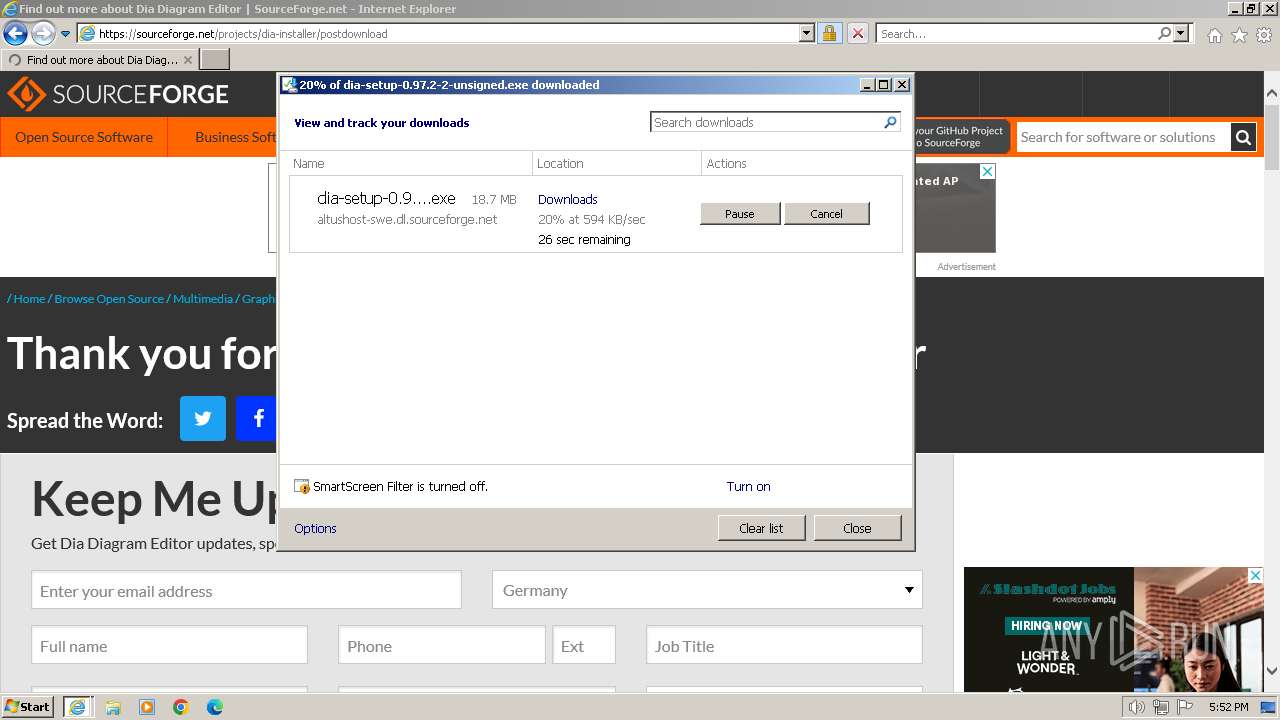Click the Slashdot Jobs advertisement

(x=1113, y=630)
